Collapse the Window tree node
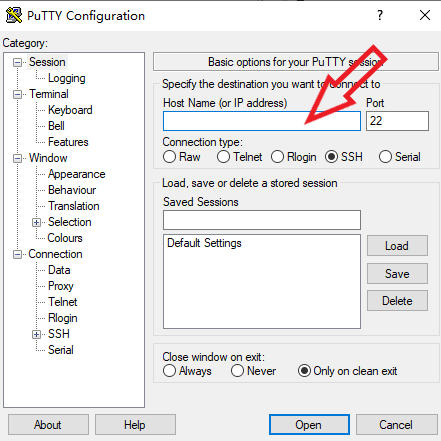 click(17, 158)
